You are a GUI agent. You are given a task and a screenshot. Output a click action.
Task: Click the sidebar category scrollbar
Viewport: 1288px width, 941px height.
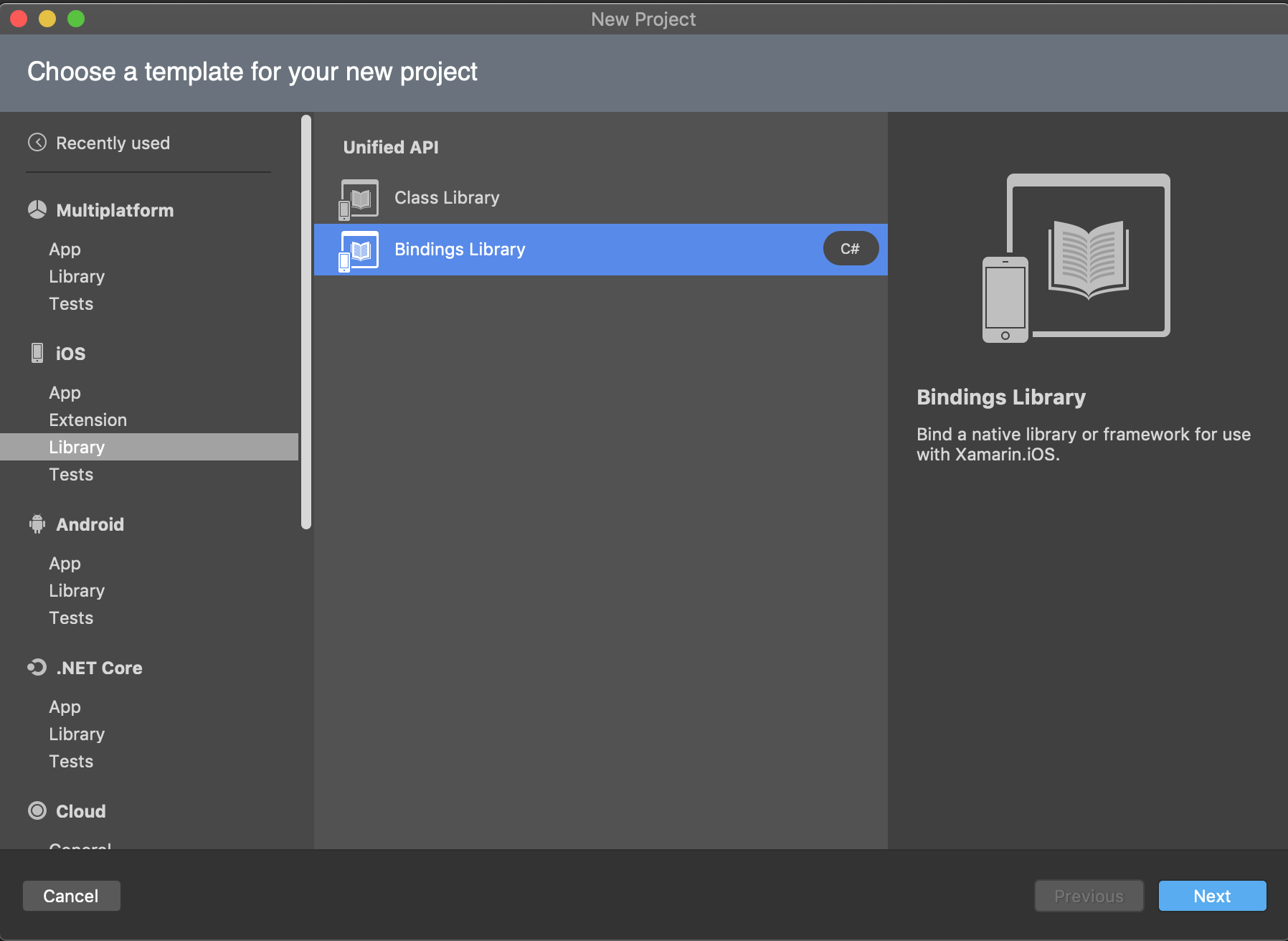306,322
